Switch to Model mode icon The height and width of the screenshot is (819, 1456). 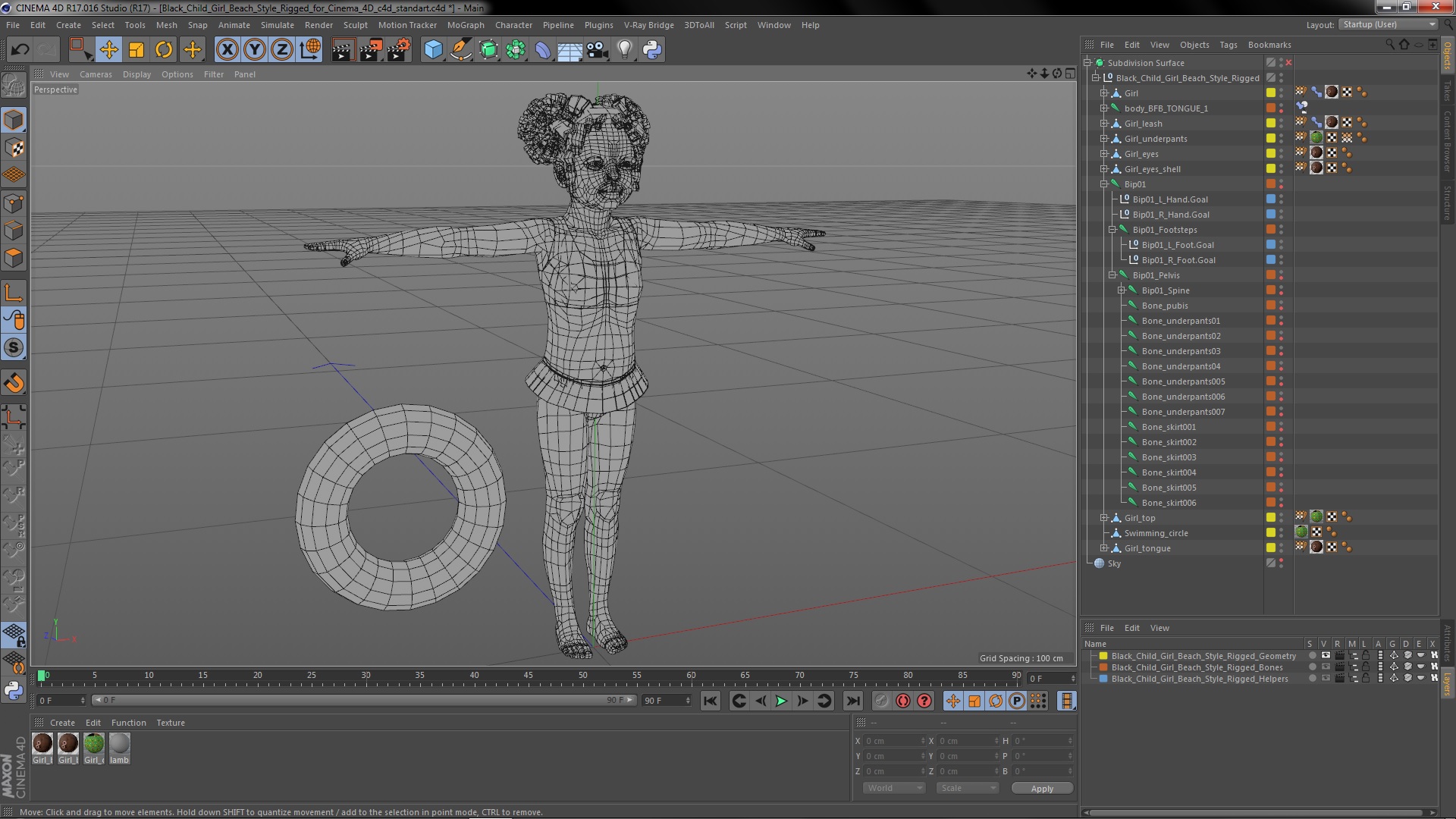click(x=14, y=120)
